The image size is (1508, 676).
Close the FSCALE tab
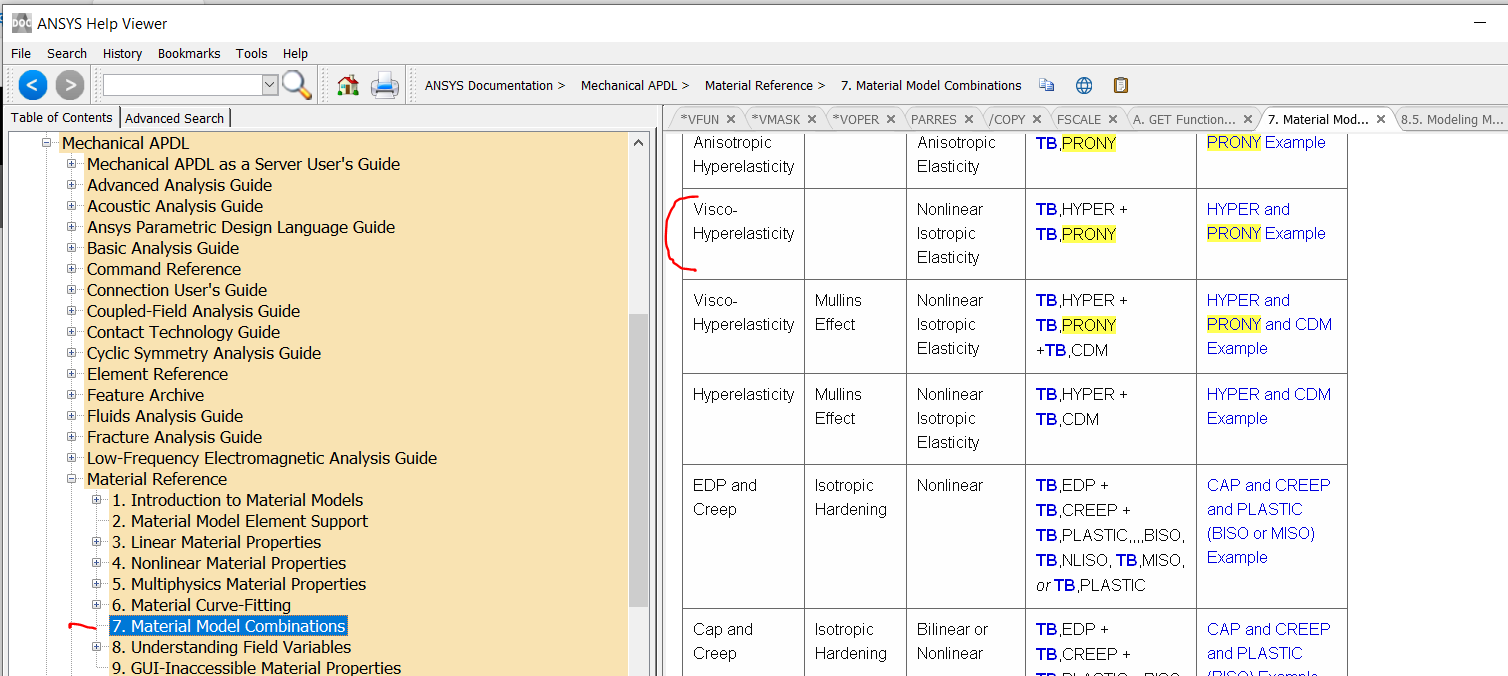tap(1113, 119)
